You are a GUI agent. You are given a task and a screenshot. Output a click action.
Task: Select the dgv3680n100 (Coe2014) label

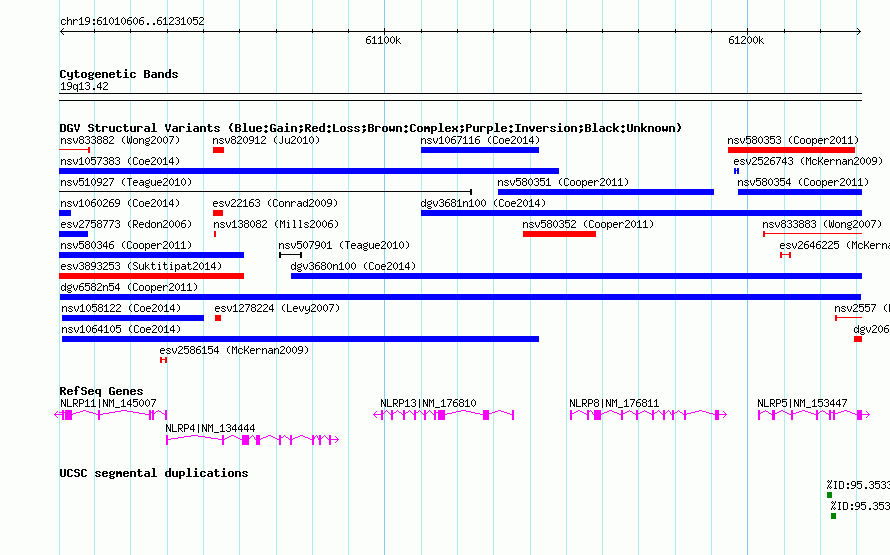pos(353,266)
